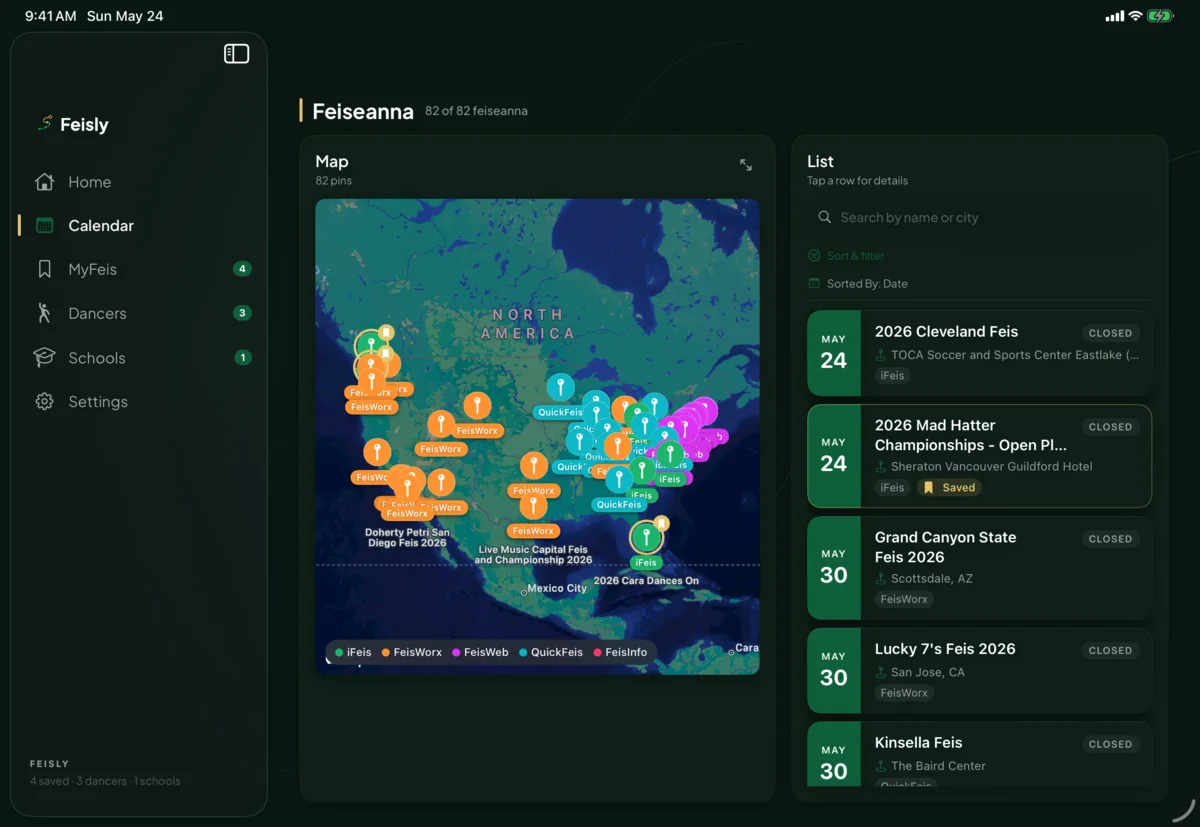This screenshot has width=1200, height=827.
Task: Open the Kinsella Feis row
Action: (x=979, y=754)
